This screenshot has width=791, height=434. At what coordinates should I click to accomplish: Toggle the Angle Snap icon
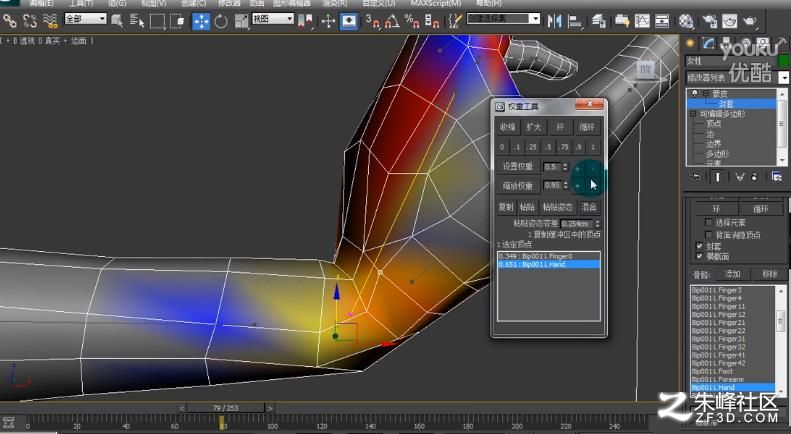[x=392, y=21]
